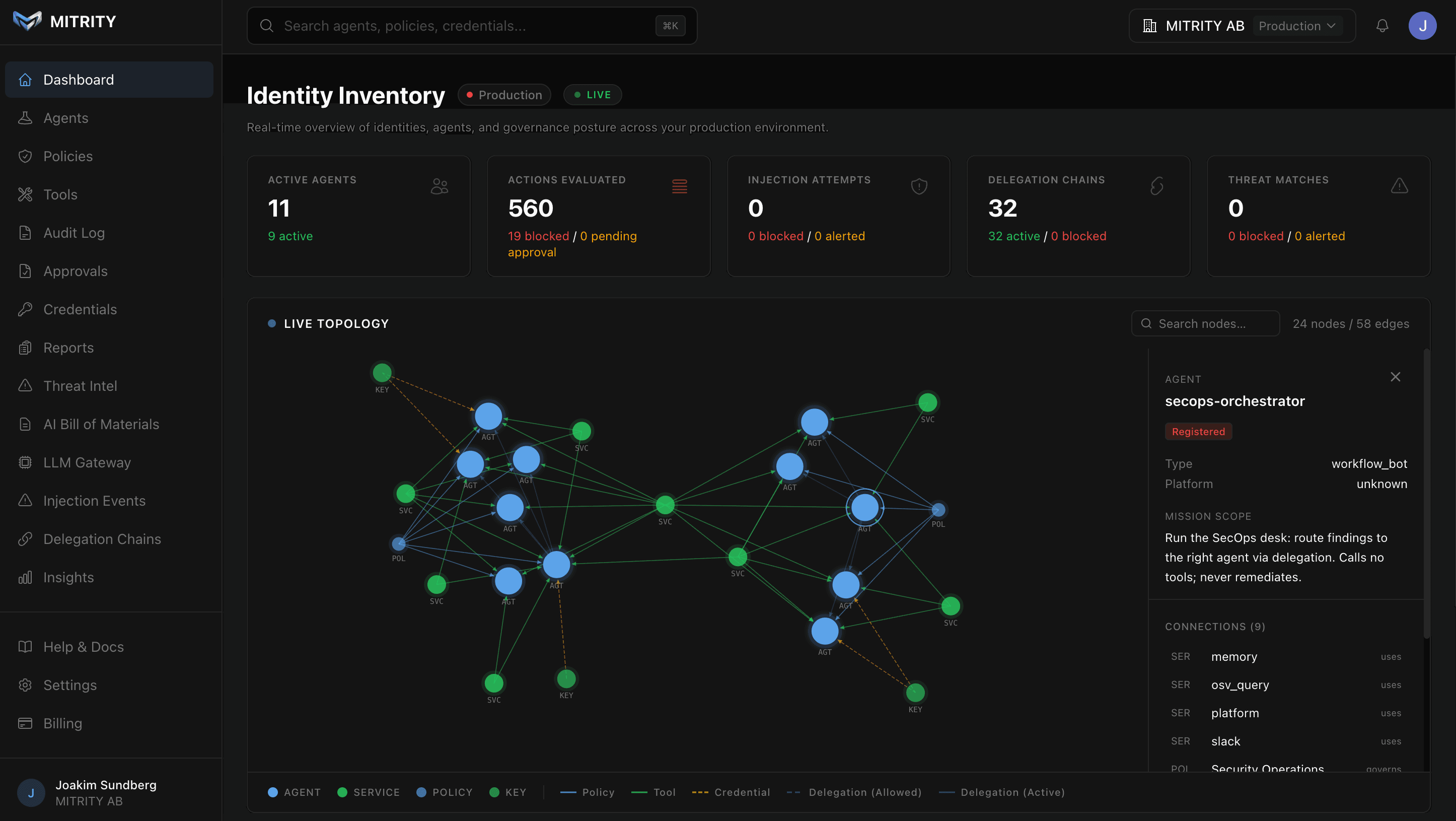The width and height of the screenshot is (1456, 821).
Task: Select the right POL policy node
Action: [x=938, y=509]
